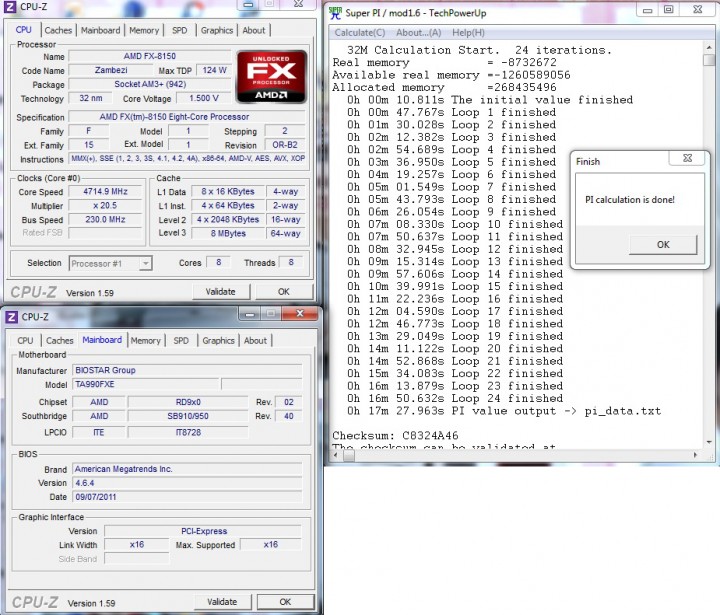This screenshot has width=720, height=615.
Task: Click the LPCIO value IT8728
Action: pos(188,433)
